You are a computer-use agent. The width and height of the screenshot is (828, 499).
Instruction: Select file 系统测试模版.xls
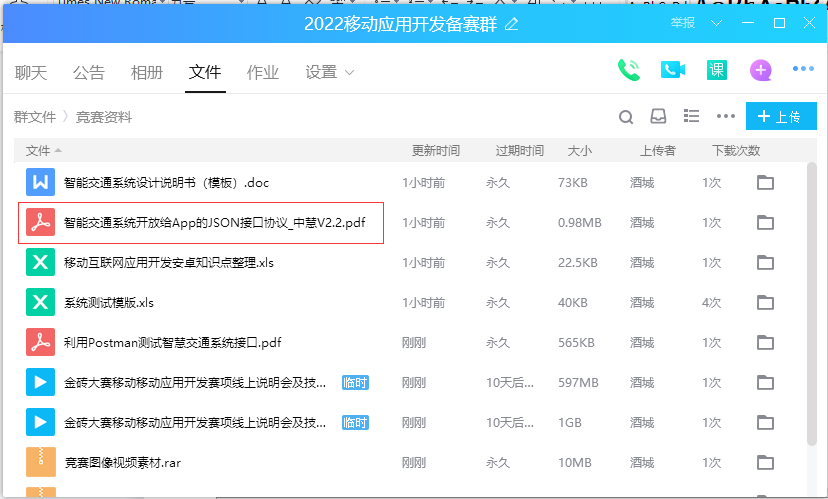coord(109,303)
